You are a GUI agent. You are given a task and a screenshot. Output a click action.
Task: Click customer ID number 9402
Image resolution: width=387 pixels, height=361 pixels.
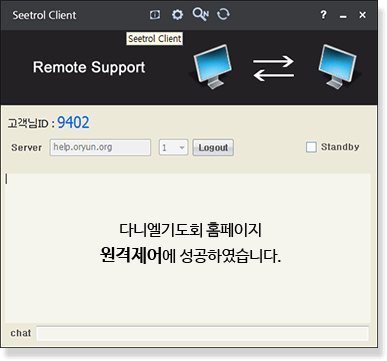73,122
